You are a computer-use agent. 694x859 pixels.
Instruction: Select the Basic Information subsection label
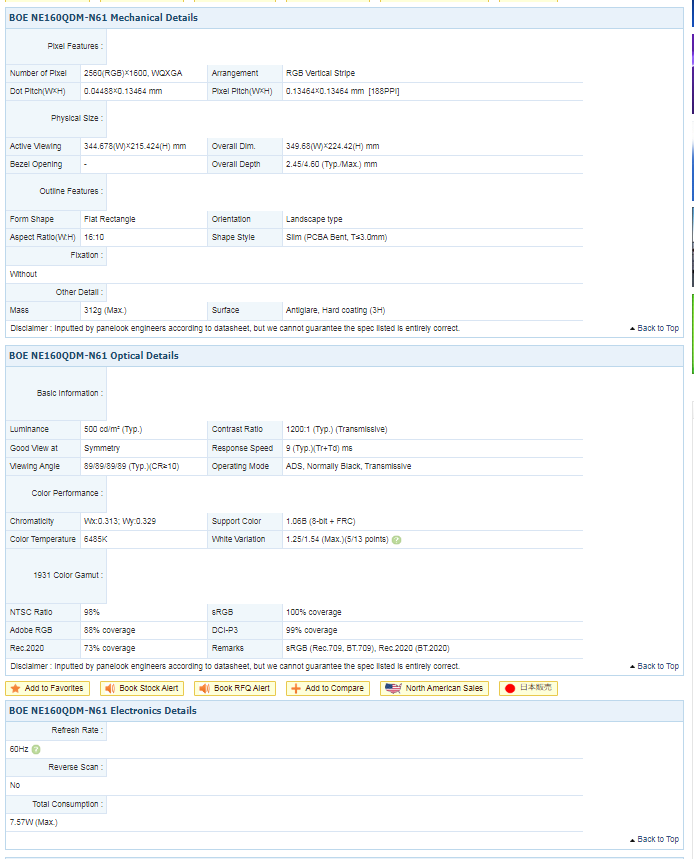click(x=70, y=393)
